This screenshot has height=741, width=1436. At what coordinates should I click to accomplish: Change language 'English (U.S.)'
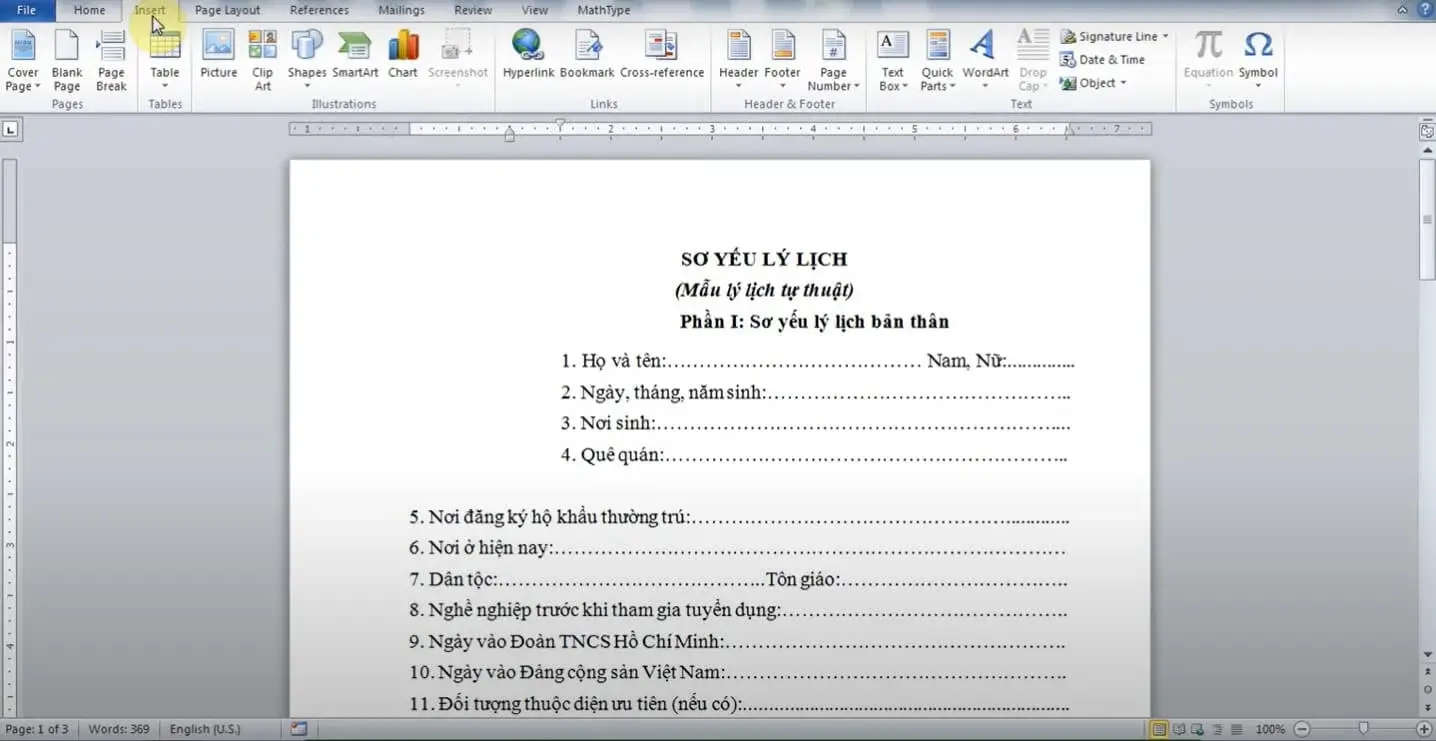(x=205, y=729)
